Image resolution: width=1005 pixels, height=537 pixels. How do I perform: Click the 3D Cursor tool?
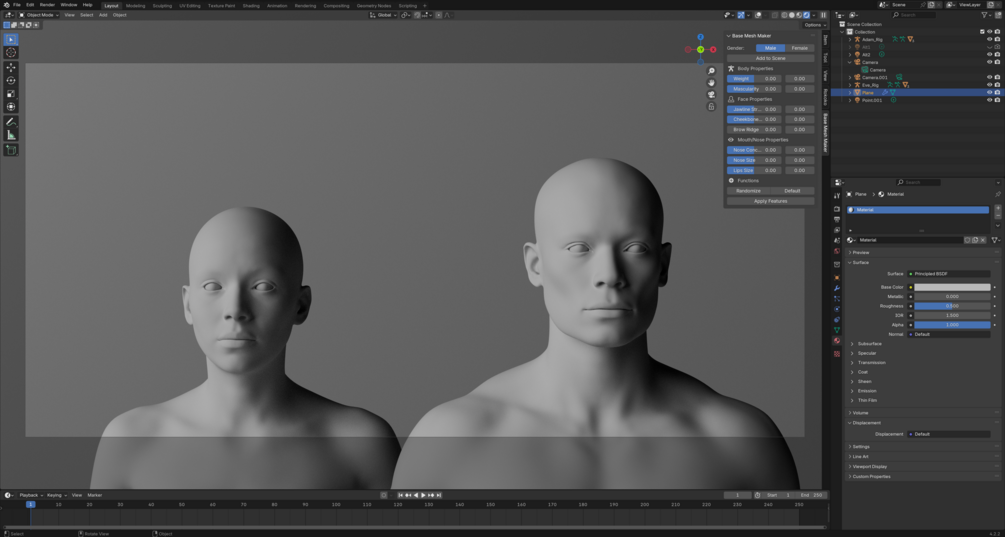[x=11, y=52]
